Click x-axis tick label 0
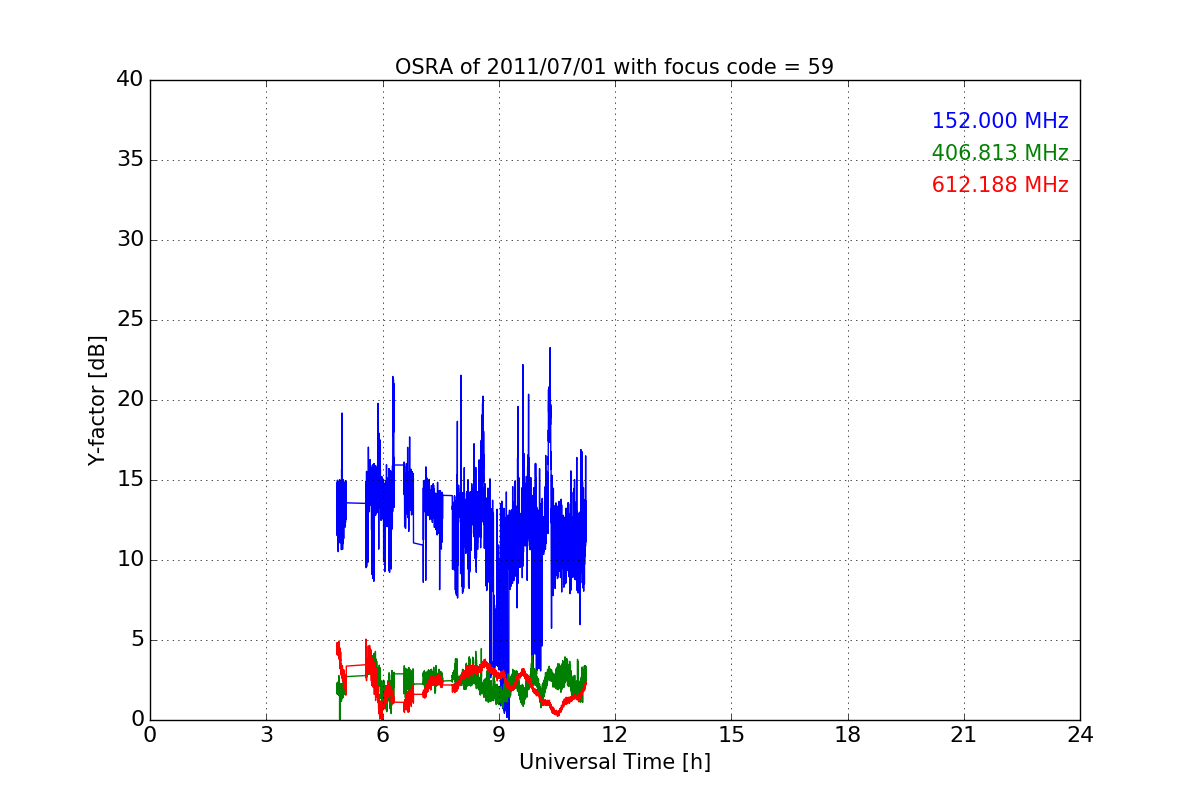Viewport: 1200px width, 800px height. (150, 734)
